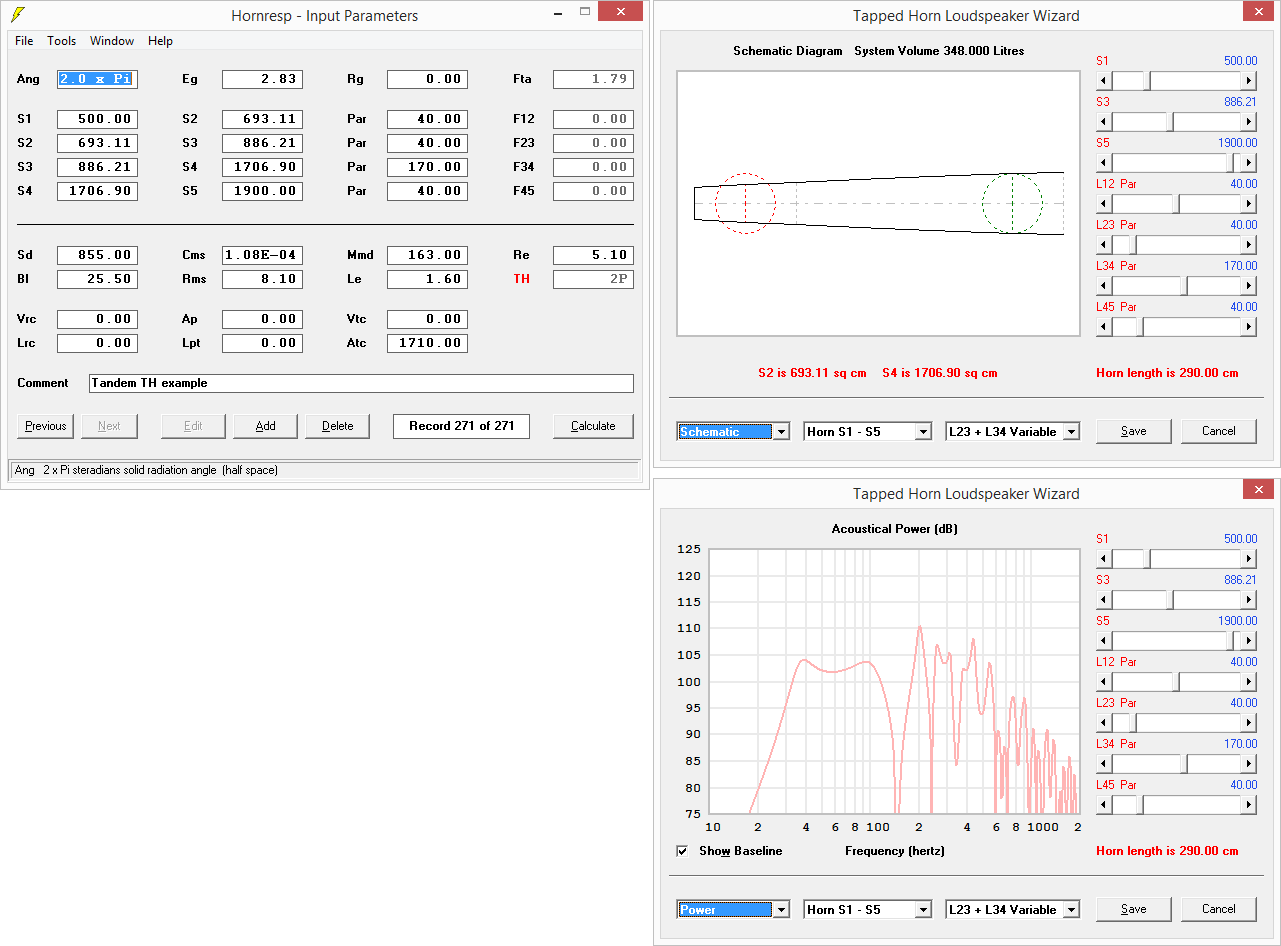Click the Sd input field
Image resolution: width=1281 pixels, height=946 pixels.
point(97,255)
